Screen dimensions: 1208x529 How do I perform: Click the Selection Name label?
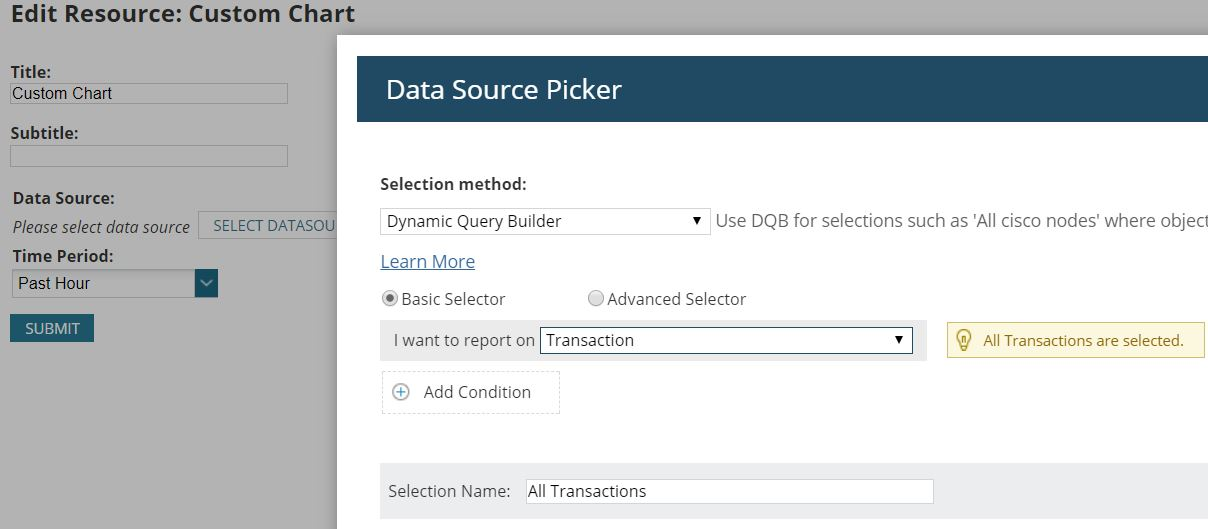click(x=449, y=491)
